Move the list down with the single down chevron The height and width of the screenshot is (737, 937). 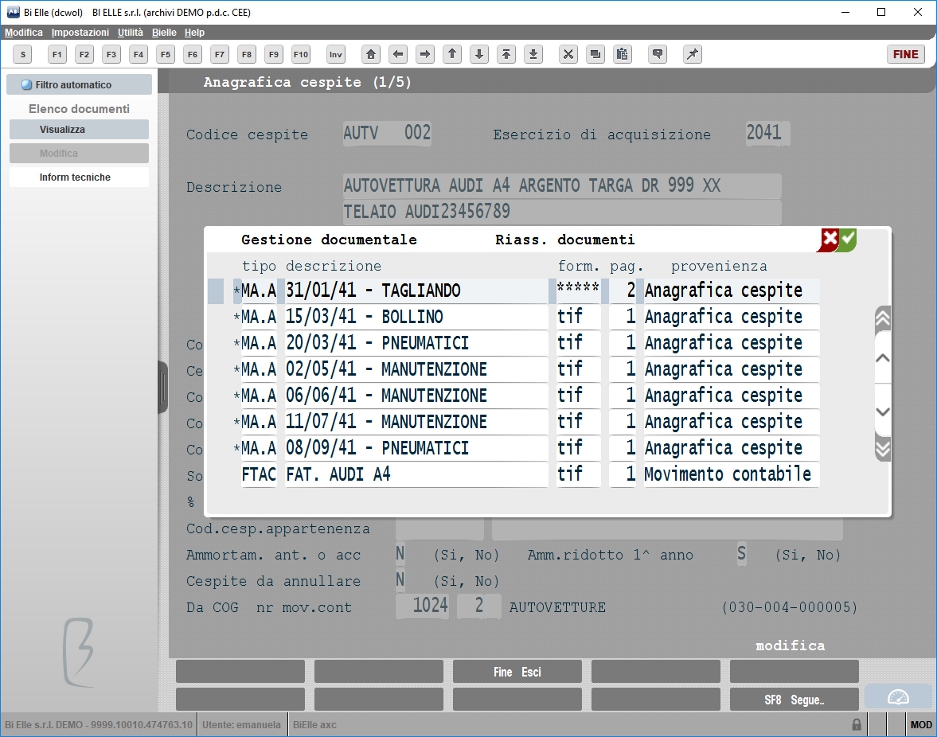[x=883, y=411]
